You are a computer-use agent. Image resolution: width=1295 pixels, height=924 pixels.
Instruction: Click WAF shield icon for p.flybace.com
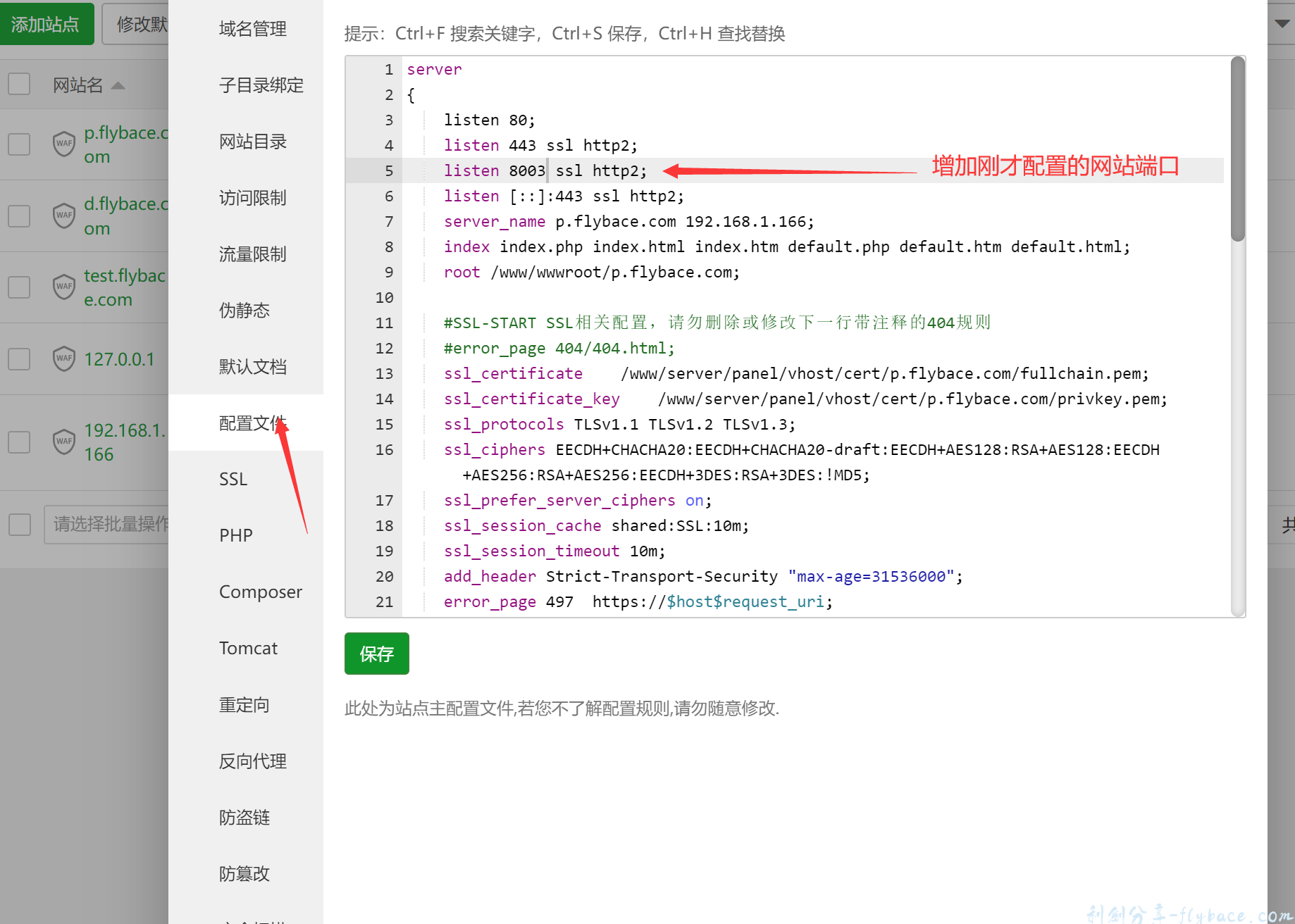coord(64,144)
